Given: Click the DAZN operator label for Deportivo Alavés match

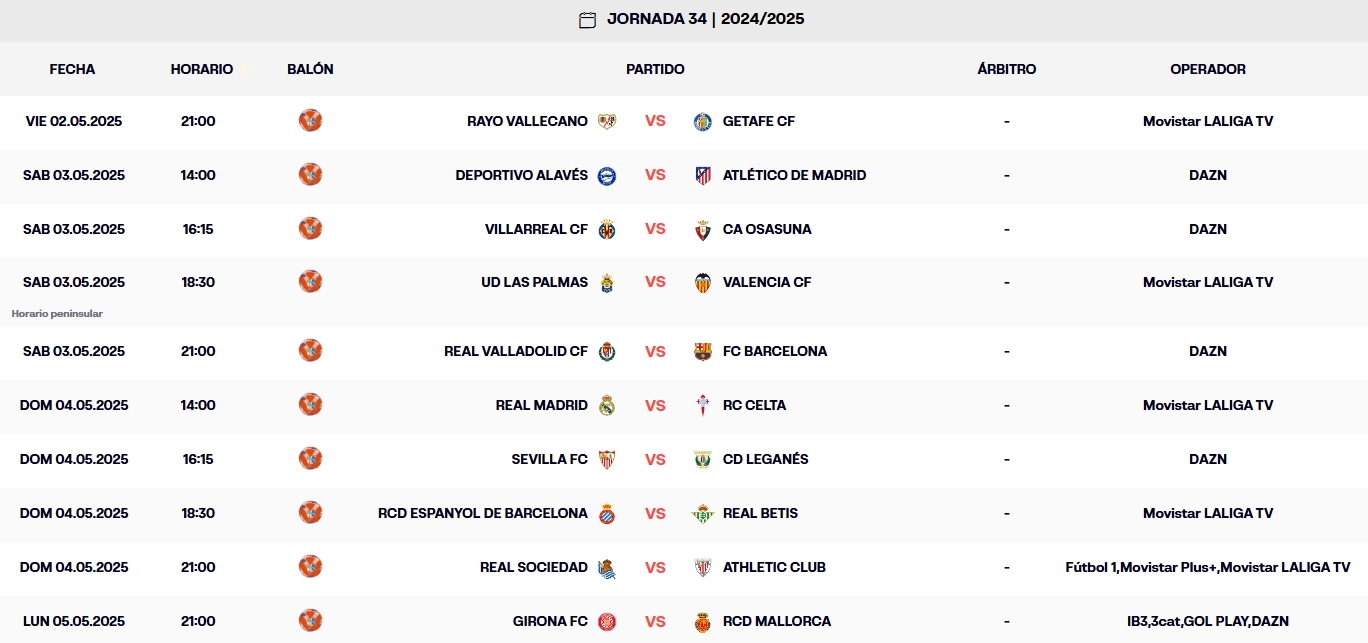Looking at the screenshot, I should coord(1208,174).
